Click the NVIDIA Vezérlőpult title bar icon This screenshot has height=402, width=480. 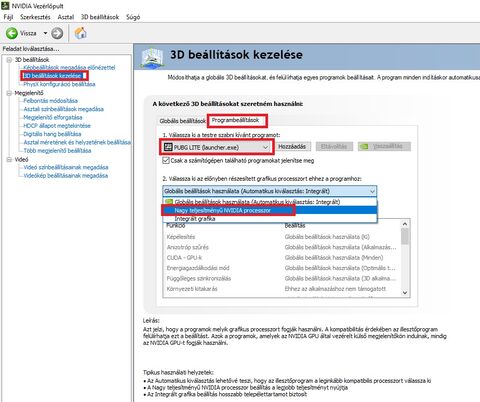5,5
